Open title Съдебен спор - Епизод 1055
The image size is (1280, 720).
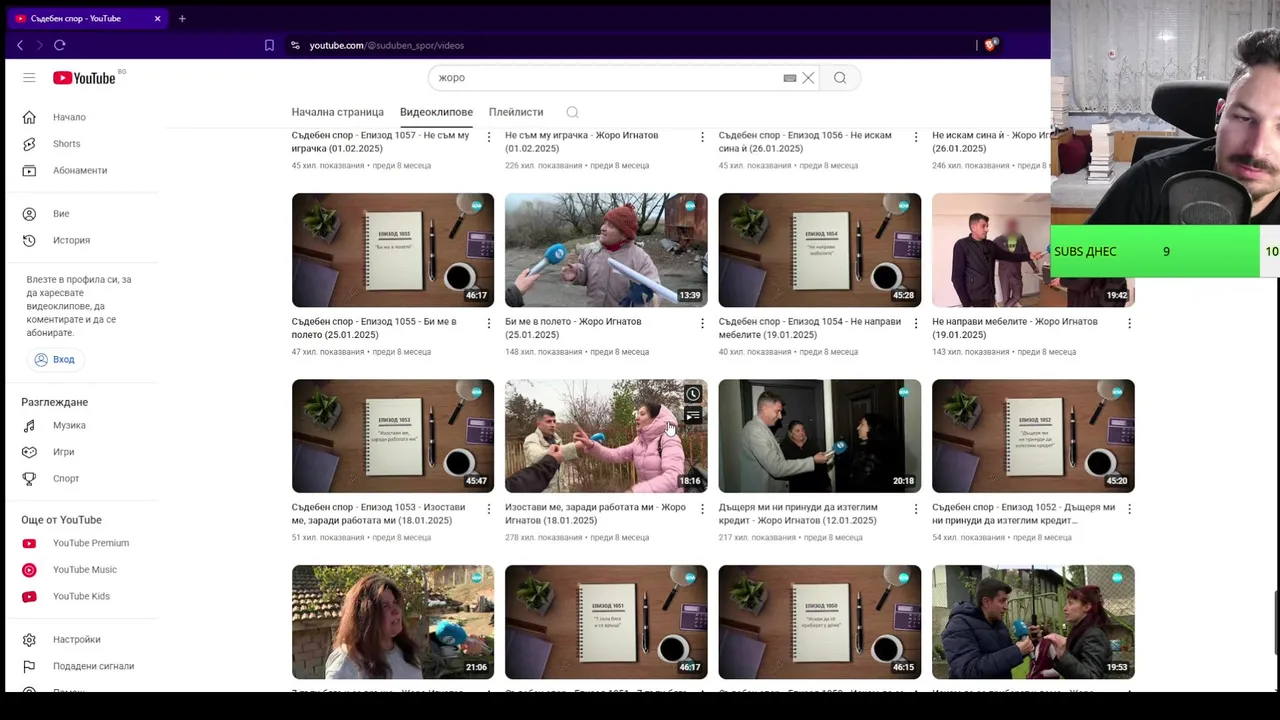tap(374, 328)
